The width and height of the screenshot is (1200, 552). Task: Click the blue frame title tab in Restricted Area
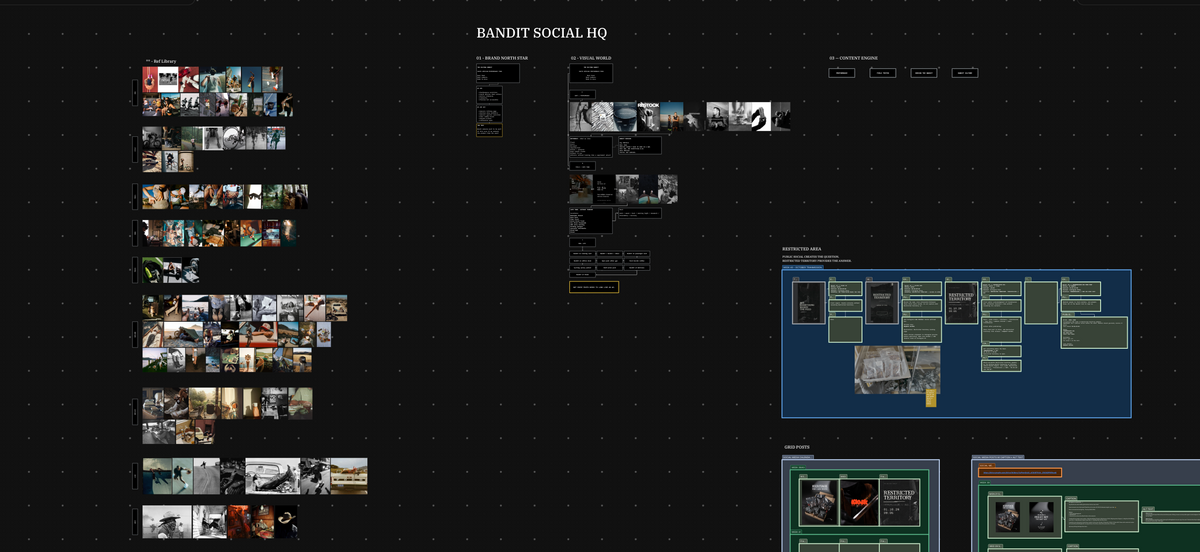pyautogui.click(x=803, y=267)
